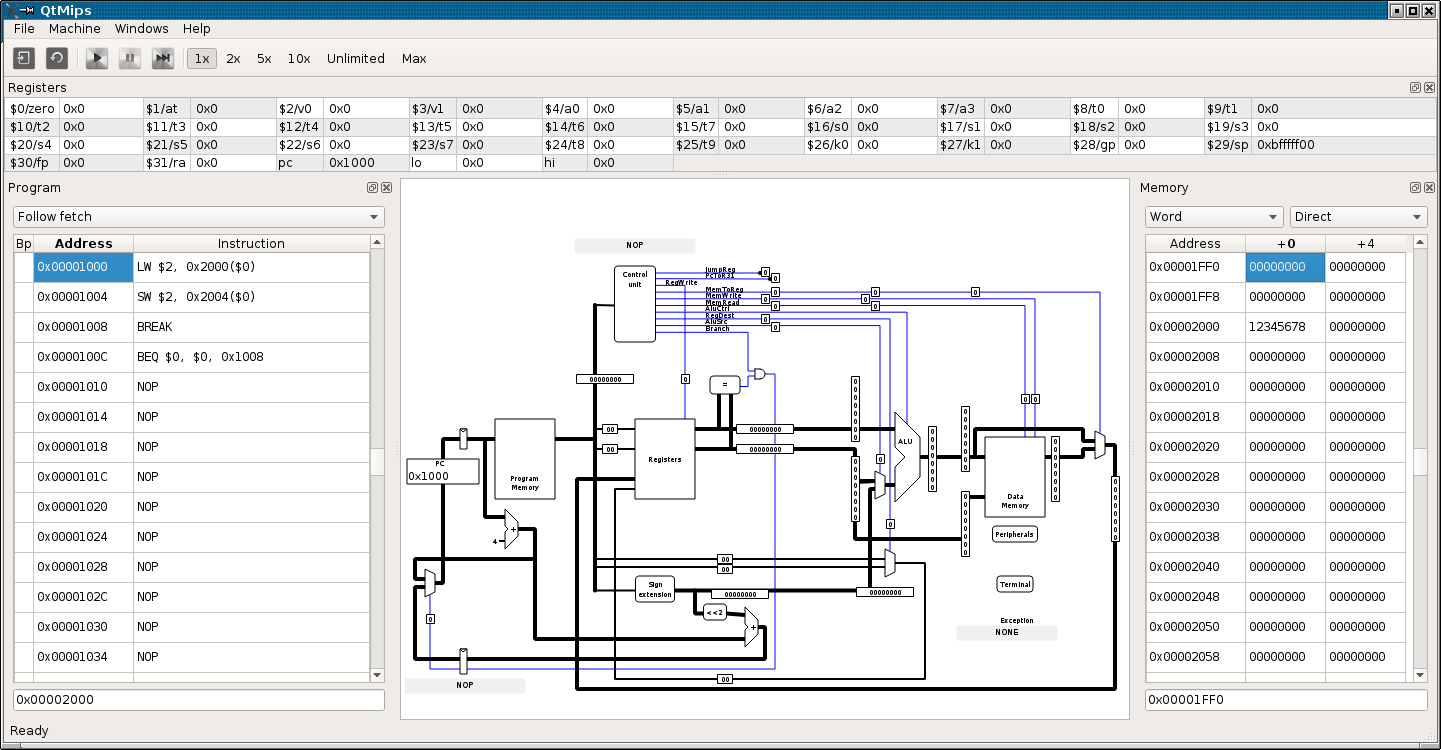Open the Machine menu
1441x750 pixels.
pos(75,29)
